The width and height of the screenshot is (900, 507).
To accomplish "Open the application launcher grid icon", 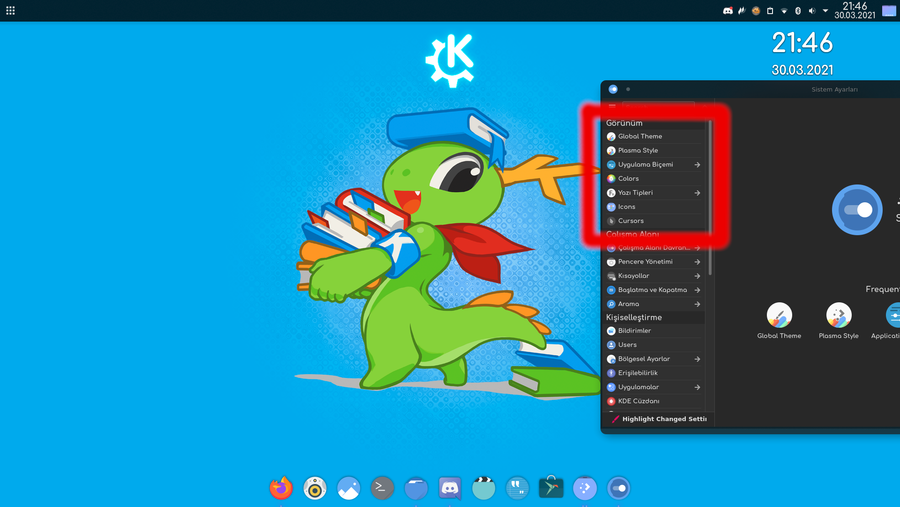I will tap(10, 11).
